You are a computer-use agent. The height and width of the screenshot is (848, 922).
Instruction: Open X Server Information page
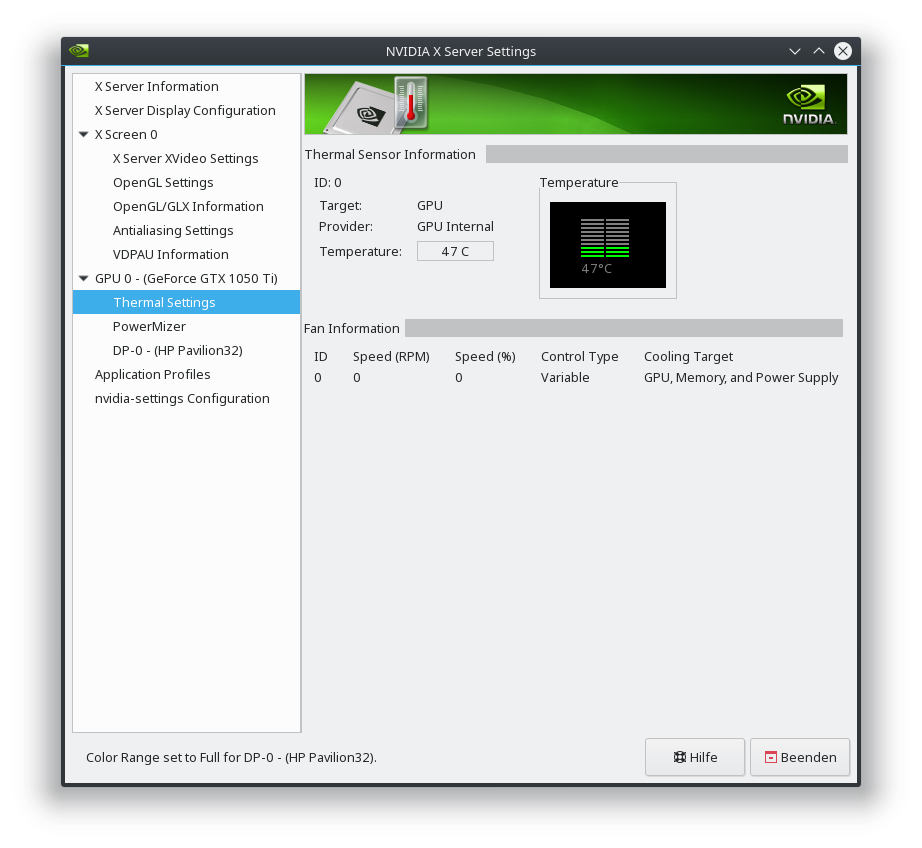click(156, 86)
